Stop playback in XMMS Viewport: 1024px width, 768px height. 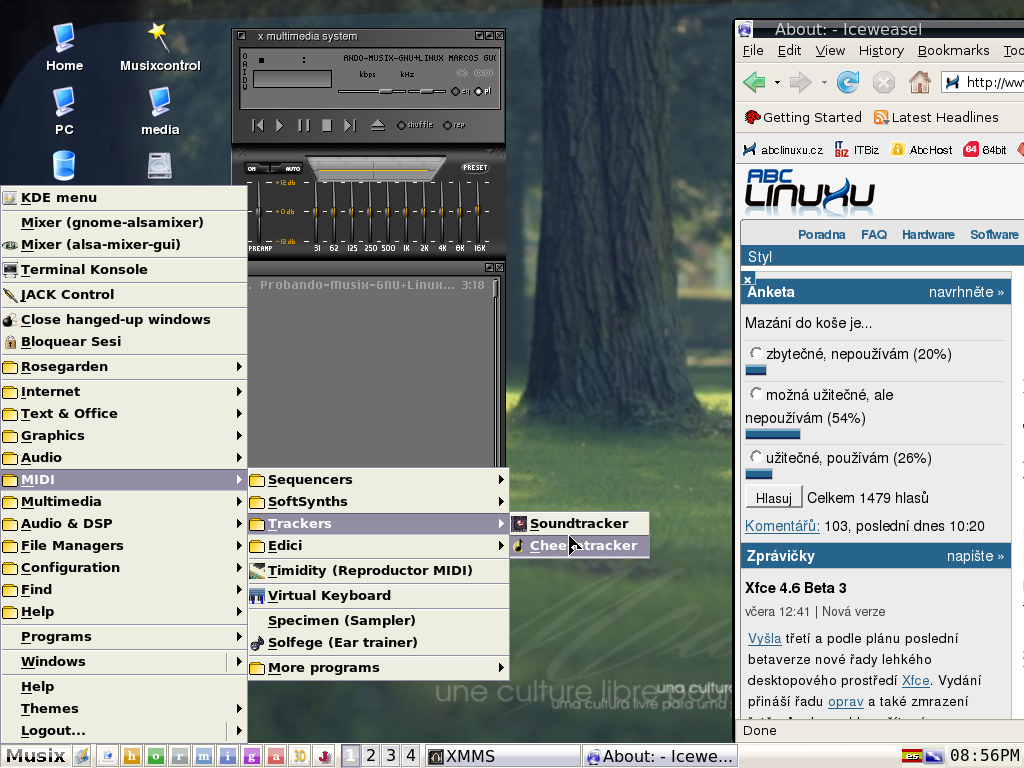click(327, 125)
